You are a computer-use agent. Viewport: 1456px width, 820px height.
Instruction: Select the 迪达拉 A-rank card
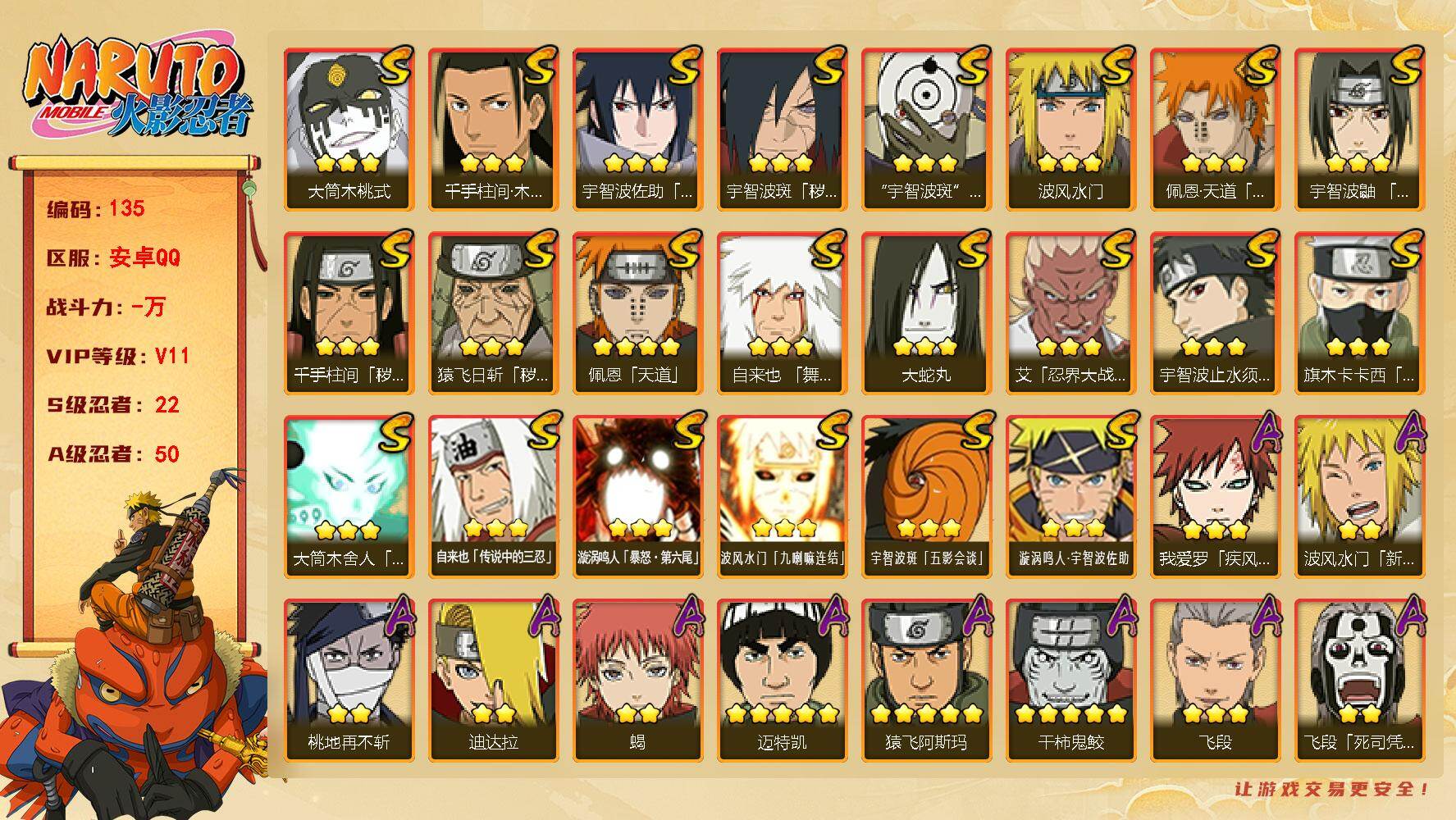click(493, 681)
